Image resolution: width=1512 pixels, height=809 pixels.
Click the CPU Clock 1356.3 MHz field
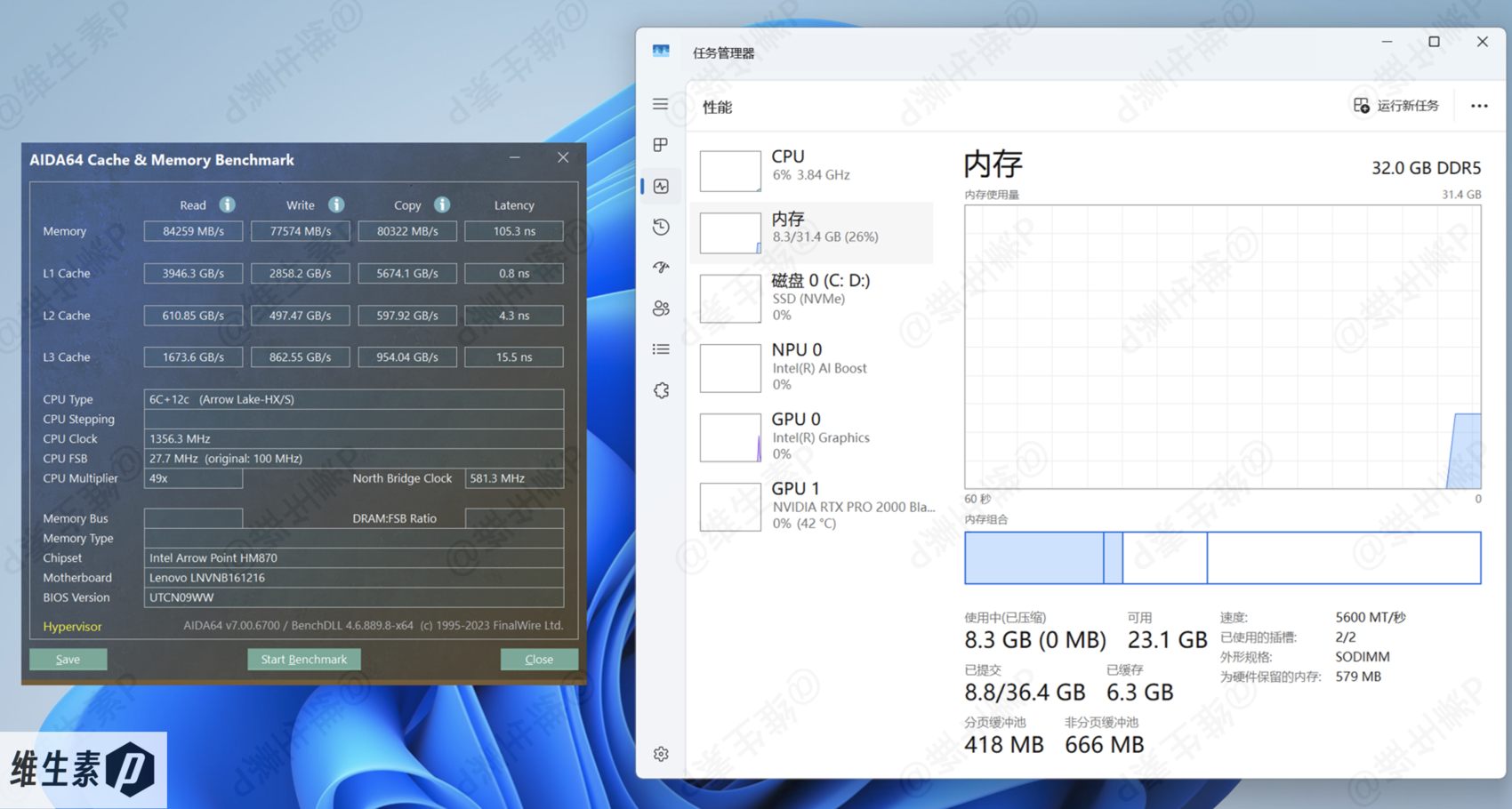click(x=354, y=438)
